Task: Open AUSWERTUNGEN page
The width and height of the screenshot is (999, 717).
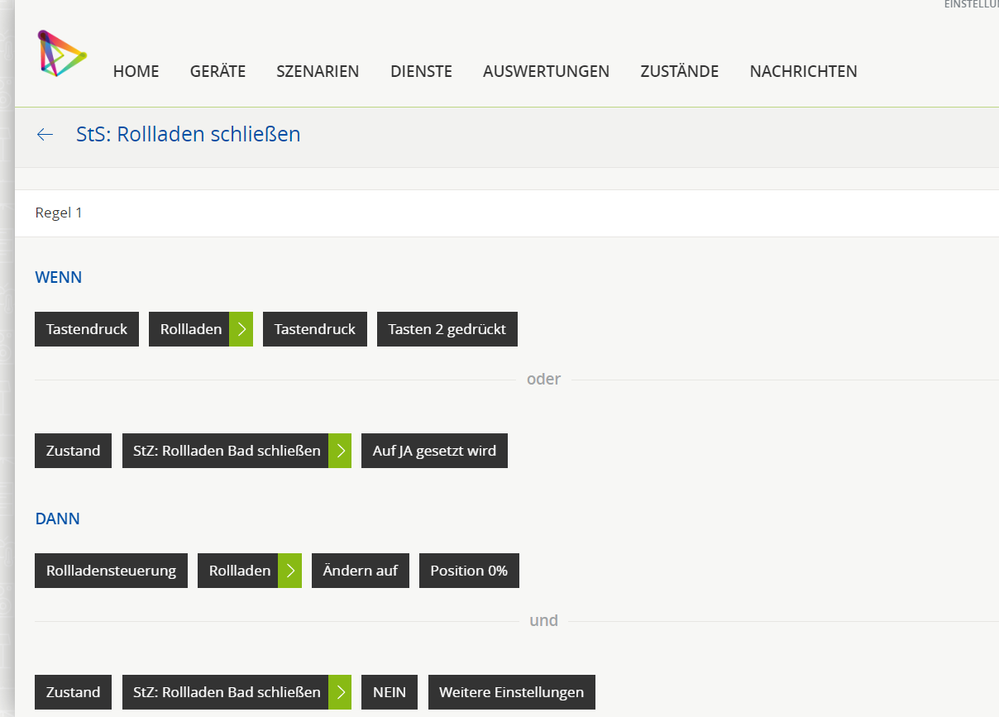Action: pyautogui.click(x=546, y=71)
